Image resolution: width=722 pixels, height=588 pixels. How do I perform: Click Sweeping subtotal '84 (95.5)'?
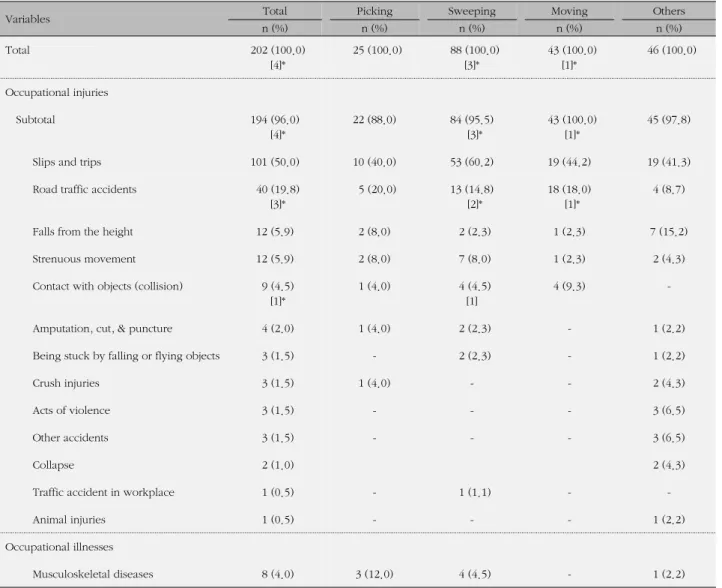472,120
